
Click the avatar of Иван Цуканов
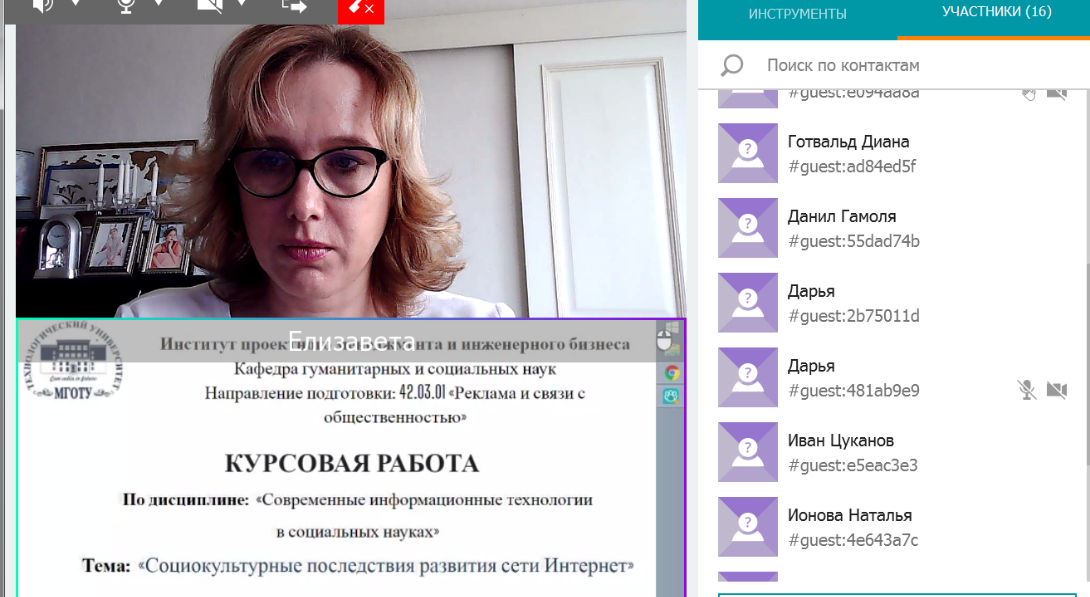pyautogui.click(x=748, y=452)
